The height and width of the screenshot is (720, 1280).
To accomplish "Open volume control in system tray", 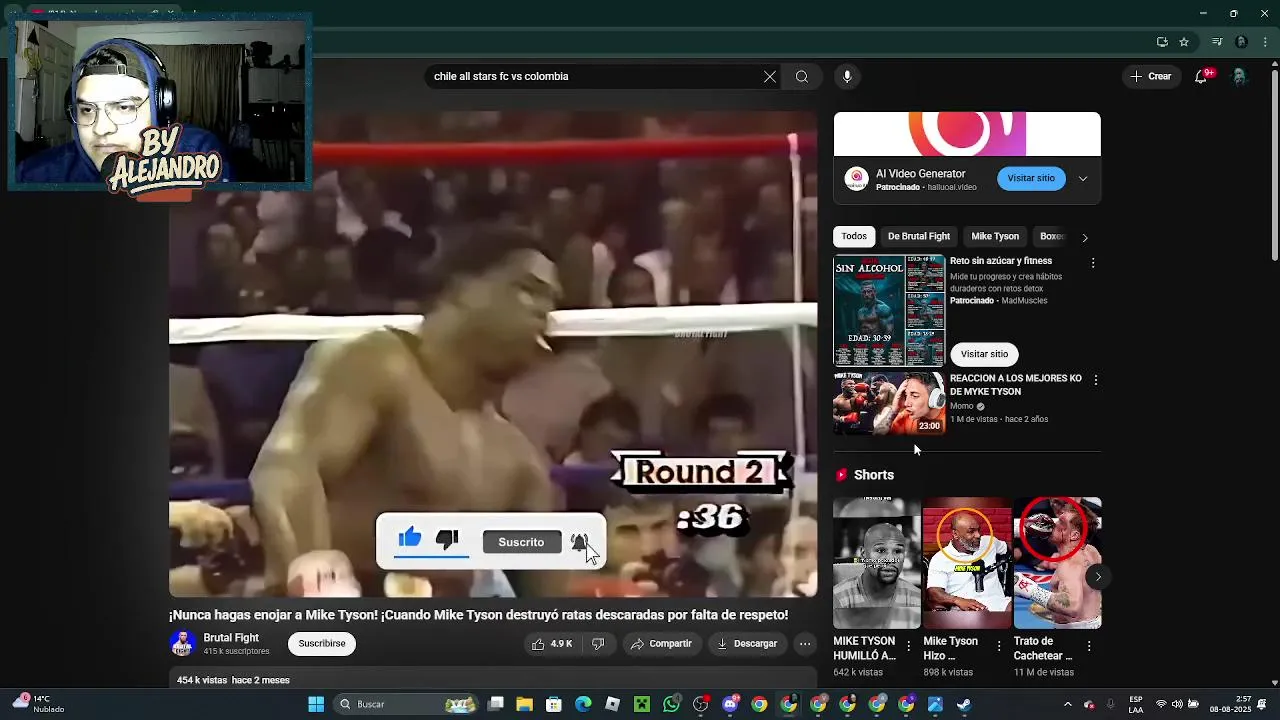I will pyautogui.click(x=1177, y=704).
